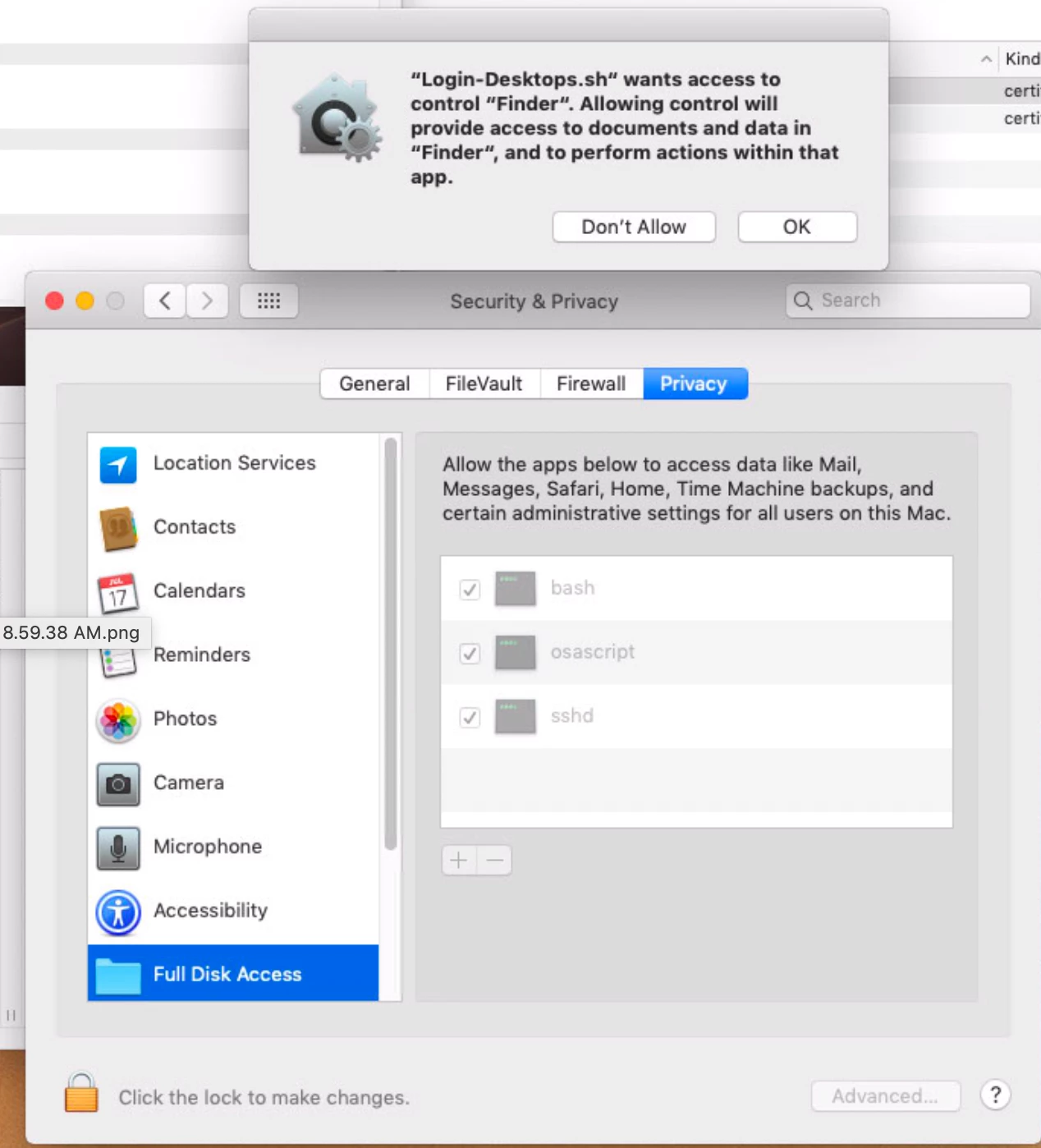The image size is (1041, 1148).
Task: Click 'Click the lock to make changes.' text
Action: pyautogui.click(x=264, y=1098)
